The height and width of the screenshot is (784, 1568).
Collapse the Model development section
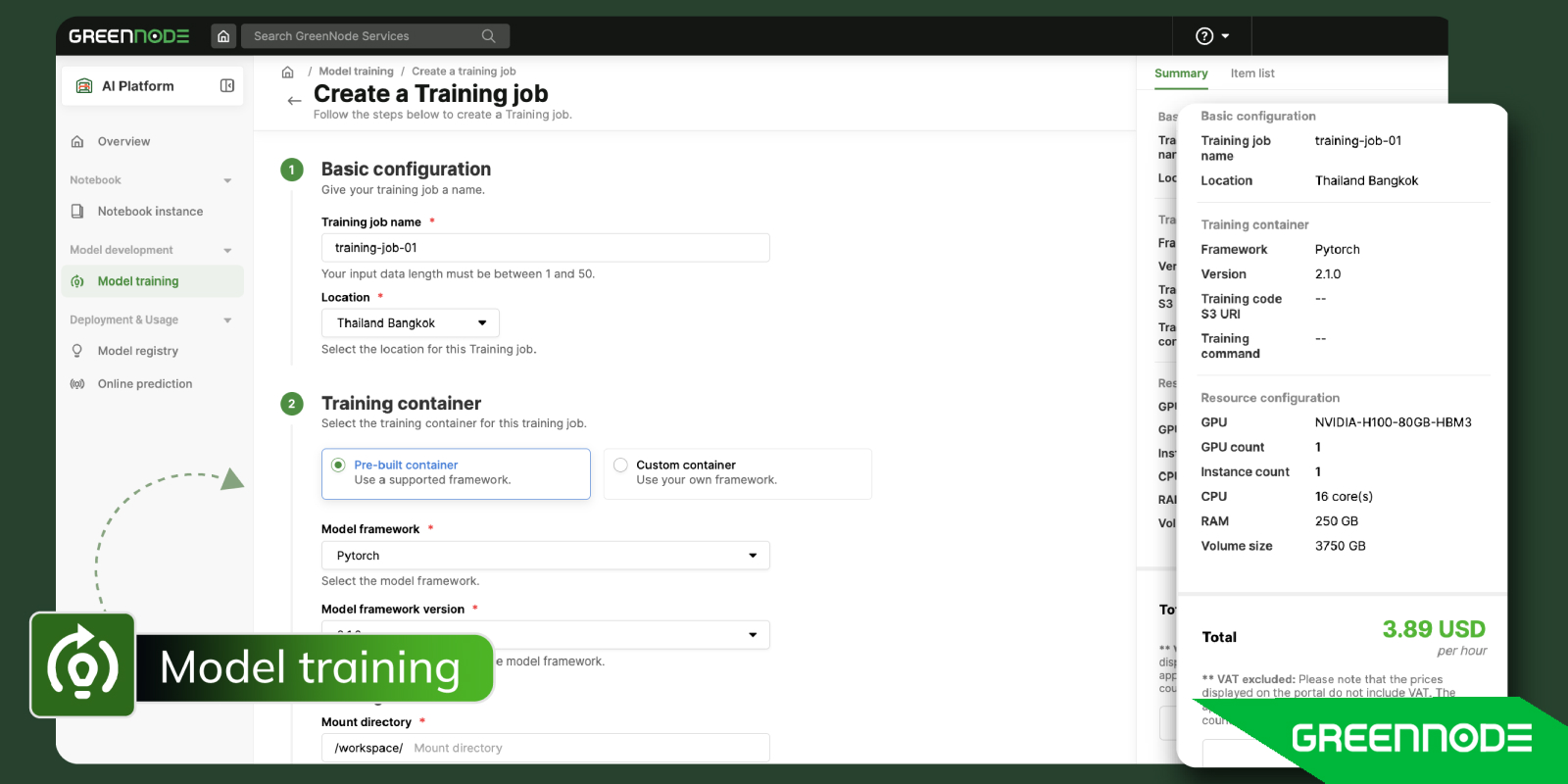coord(227,251)
